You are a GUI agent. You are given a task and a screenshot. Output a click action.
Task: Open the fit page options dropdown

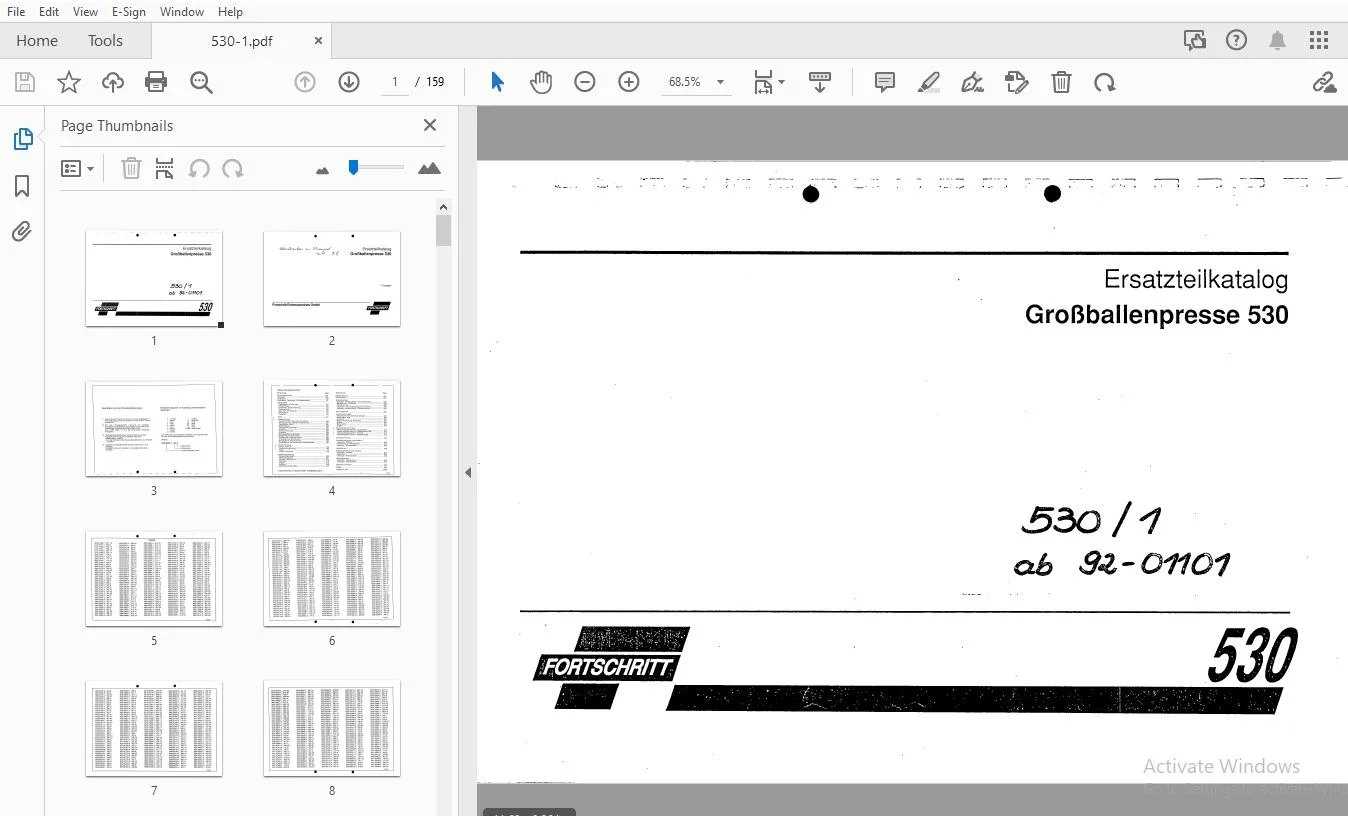[x=768, y=83]
